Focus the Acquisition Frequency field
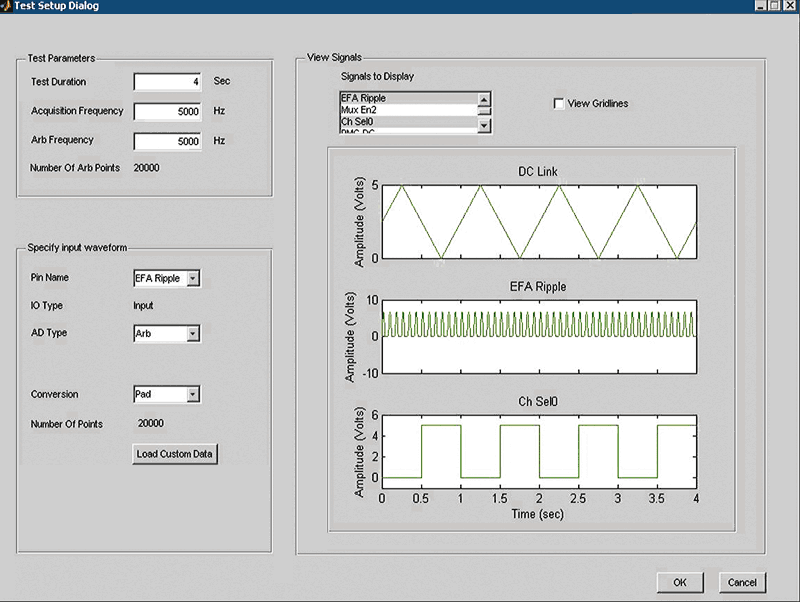800x602 pixels. (x=168, y=112)
